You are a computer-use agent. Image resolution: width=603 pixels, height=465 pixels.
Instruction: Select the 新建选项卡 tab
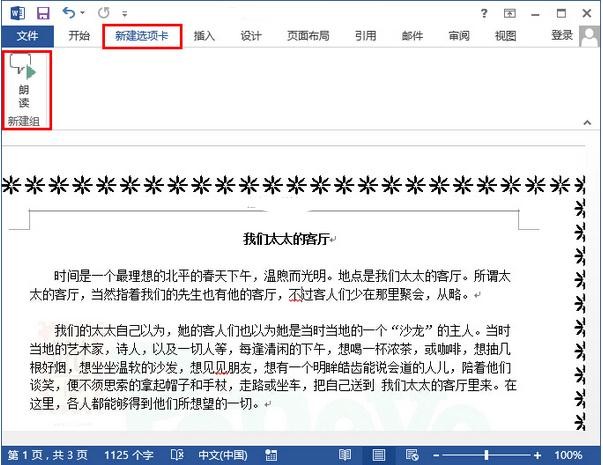click(142, 36)
